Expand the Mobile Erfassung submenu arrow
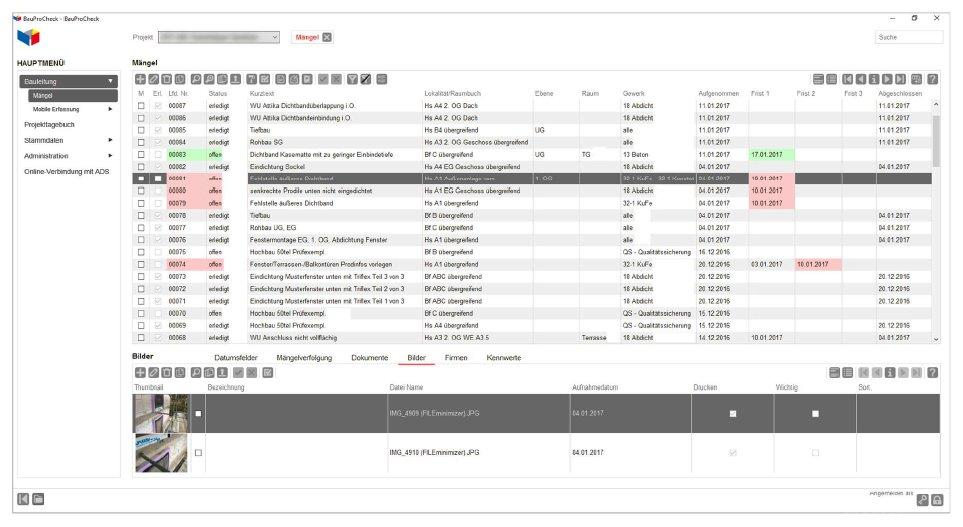The image size is (963, 527). coord(111,109)
